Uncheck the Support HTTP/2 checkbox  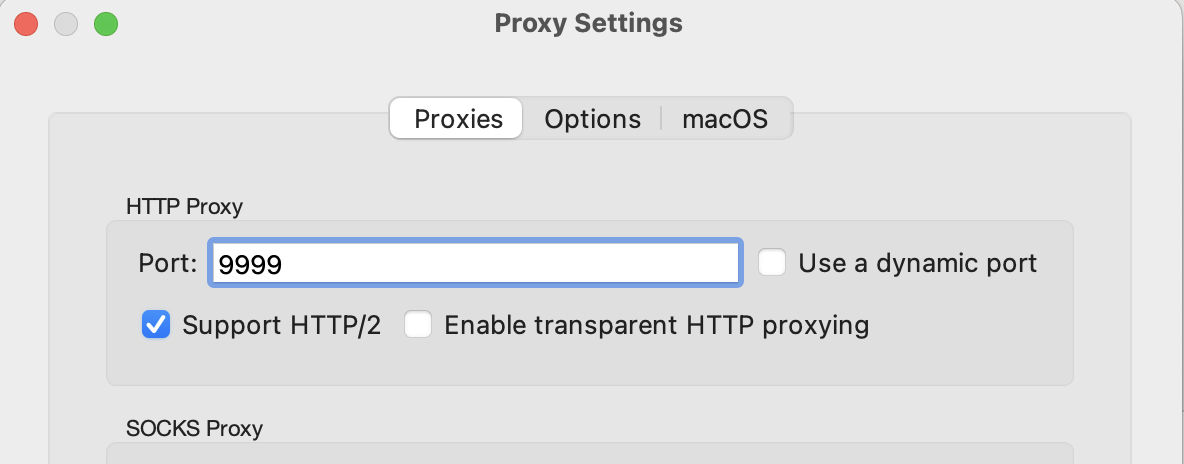(x=155, y=324)
